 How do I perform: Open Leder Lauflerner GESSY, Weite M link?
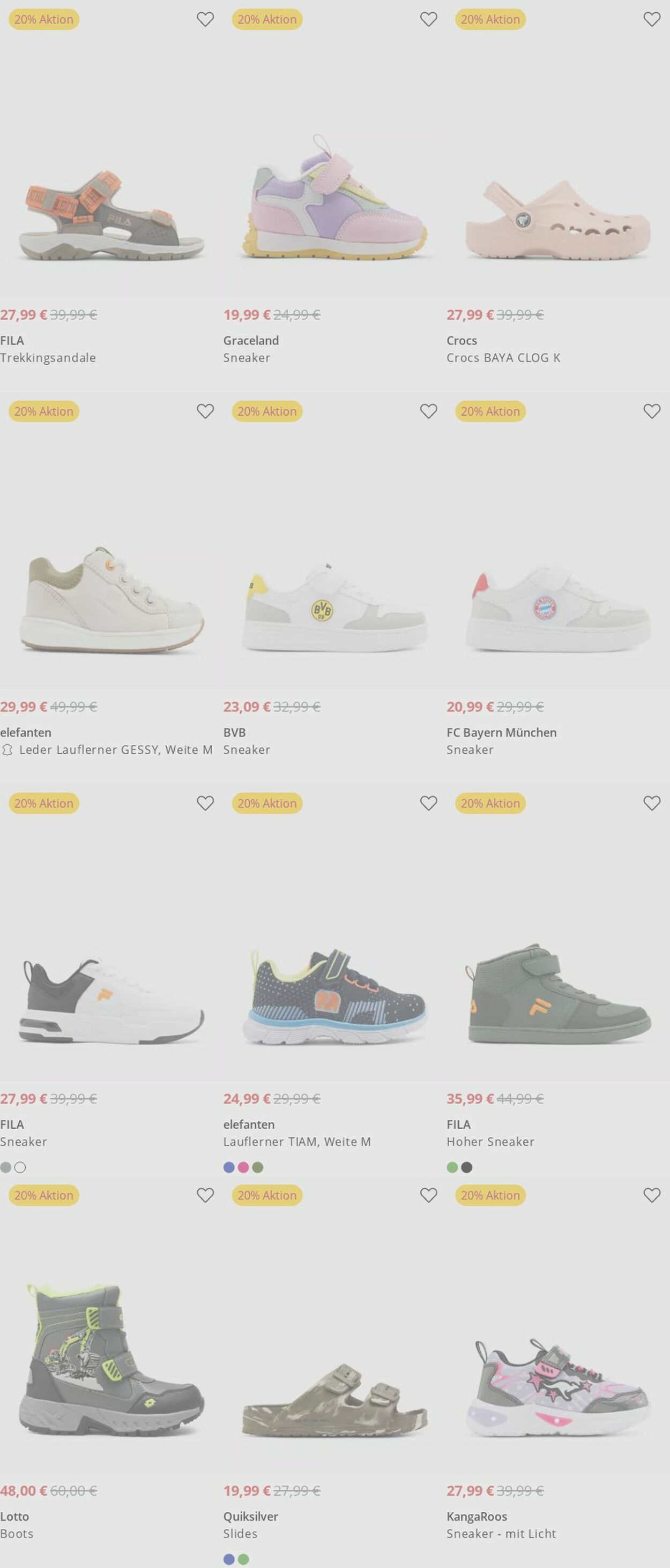point(116,750)
